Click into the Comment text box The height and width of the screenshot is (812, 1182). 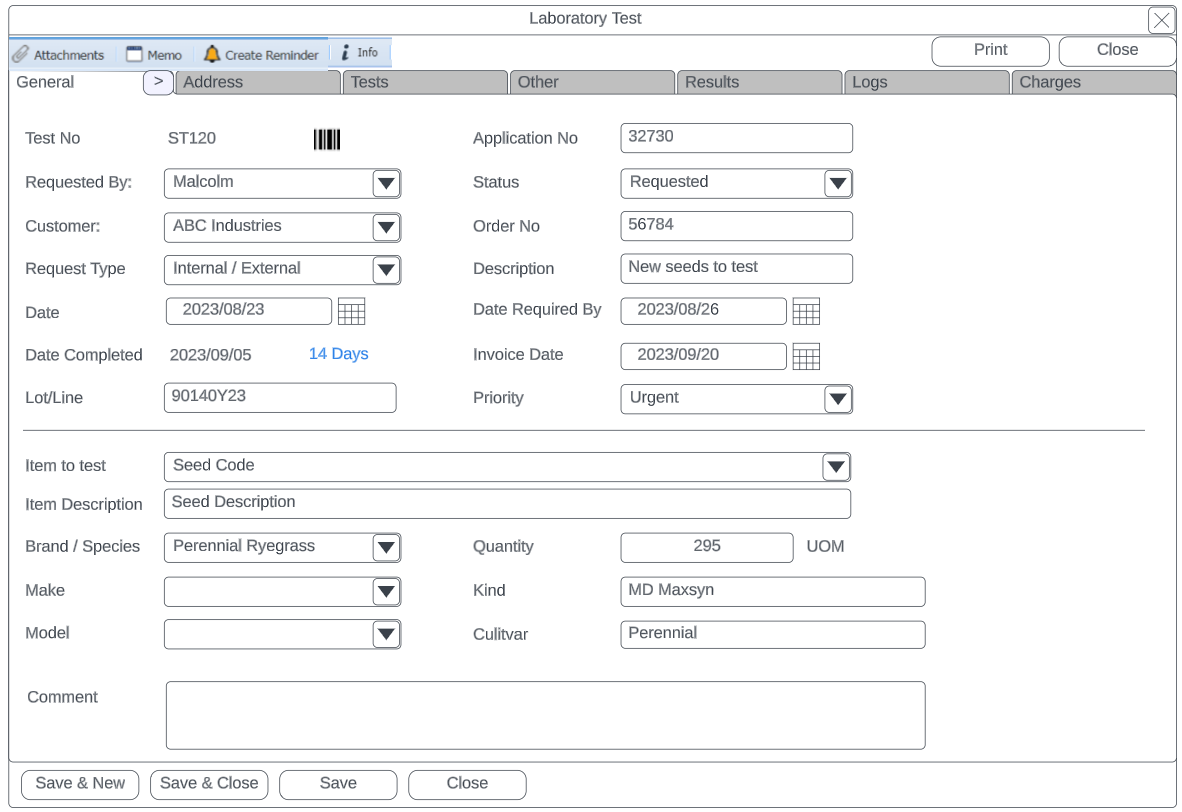coord(545,715)
